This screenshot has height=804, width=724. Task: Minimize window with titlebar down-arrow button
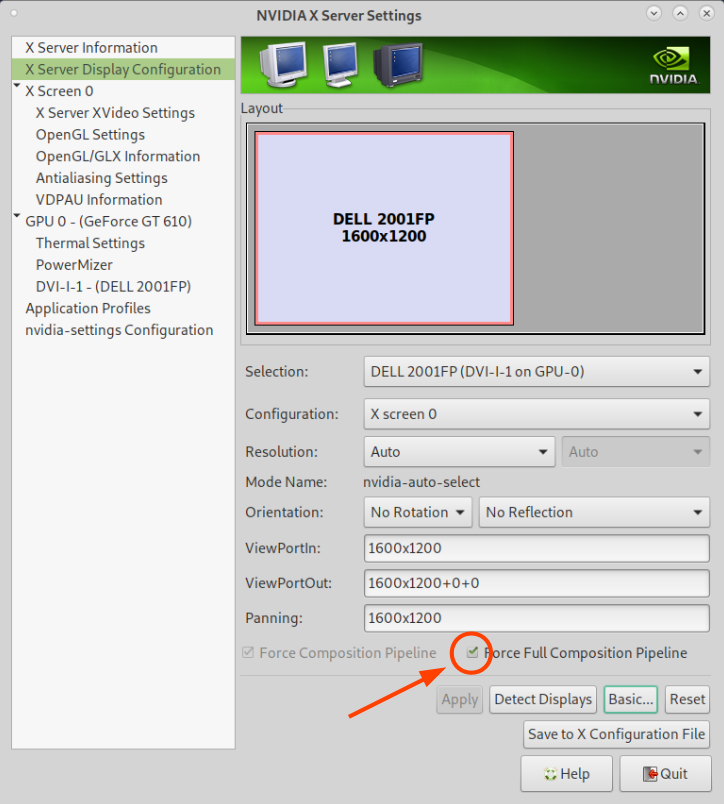[x=654, y=14]
